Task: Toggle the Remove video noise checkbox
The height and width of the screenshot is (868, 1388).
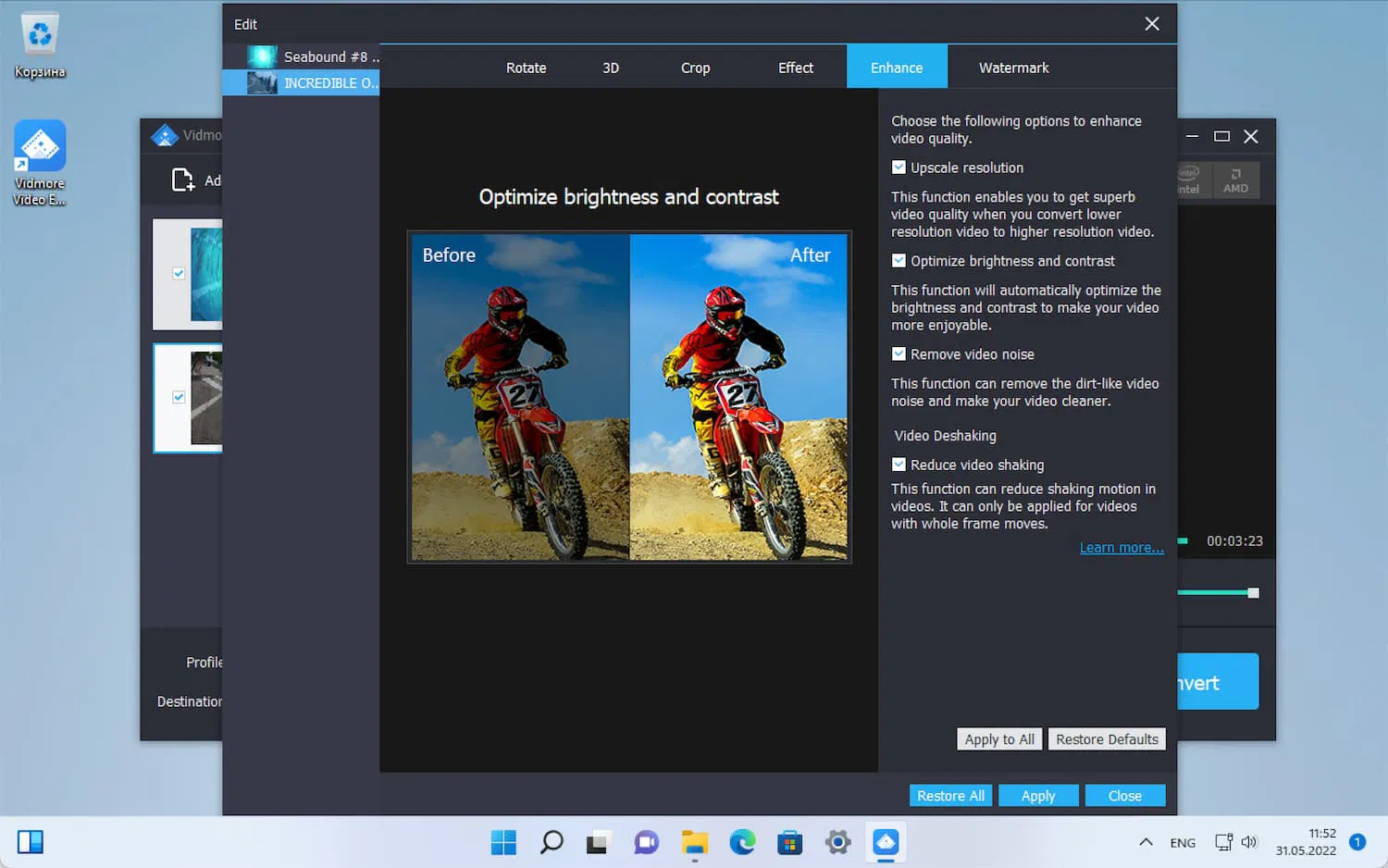Action: 898,354
